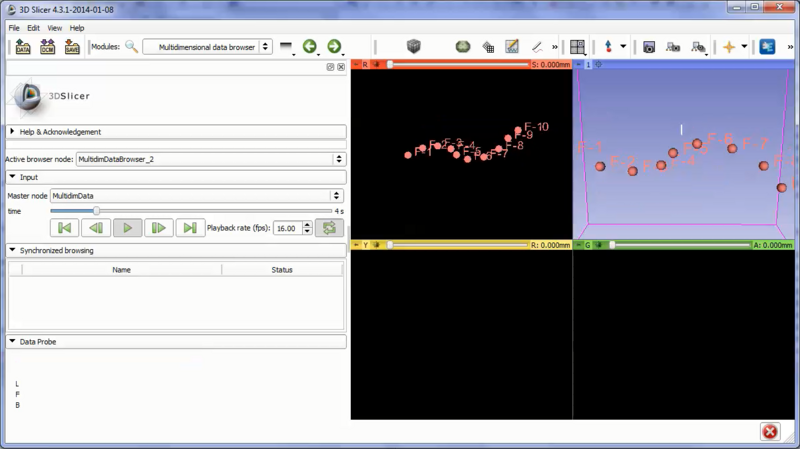
Task: Undock the module panel float icon
Action: [330, 67]
